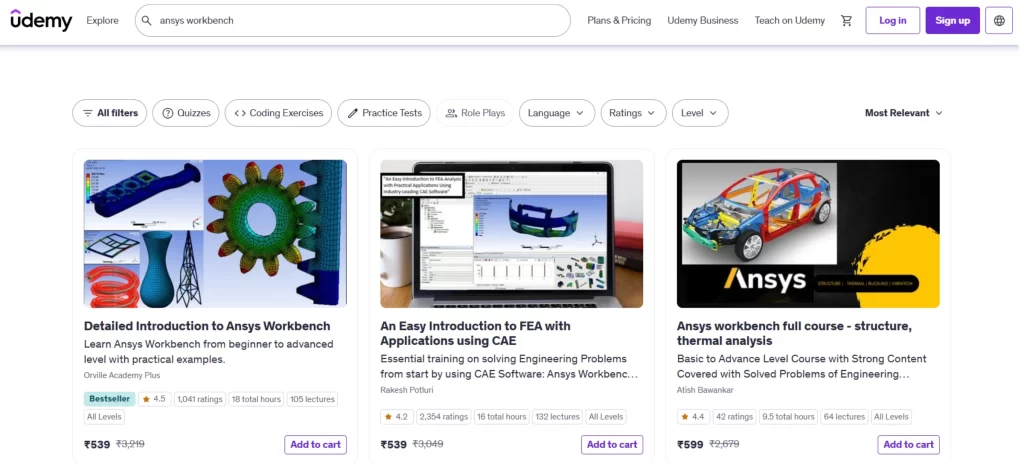
Task: Toggle the Quizzes filter
Action: click(186, 113)
